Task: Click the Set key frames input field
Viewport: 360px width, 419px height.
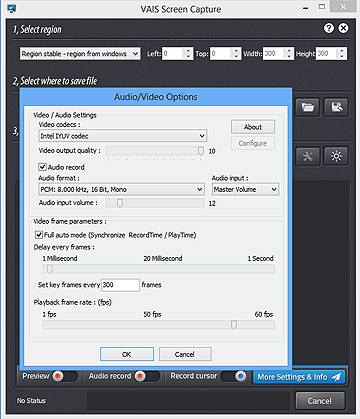Action: click(120, 285)
